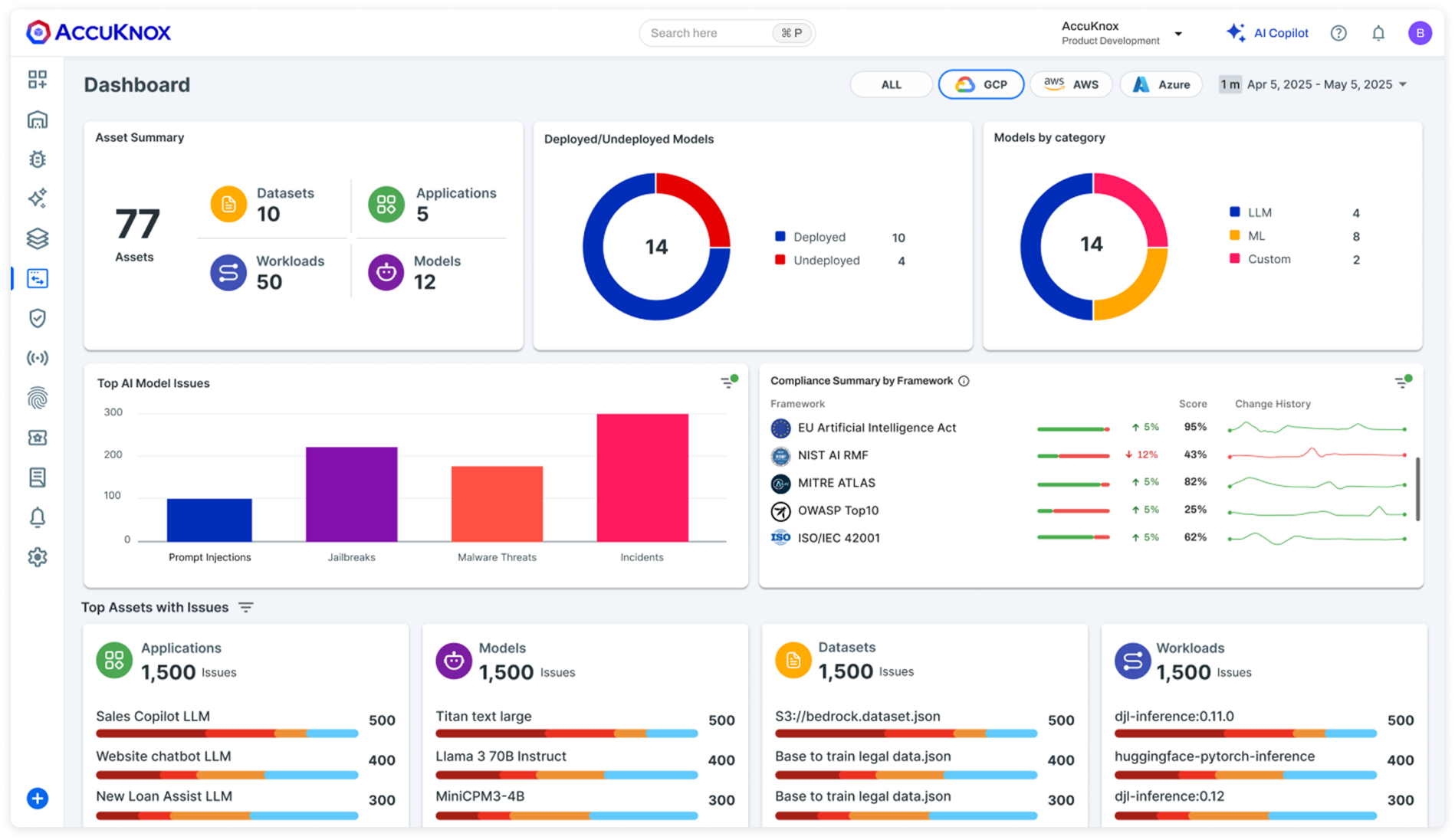This screenshot has height=840, width=1455.
Task: Toggle the filter on Compliance Summary panel
Action: [1402, 381]
